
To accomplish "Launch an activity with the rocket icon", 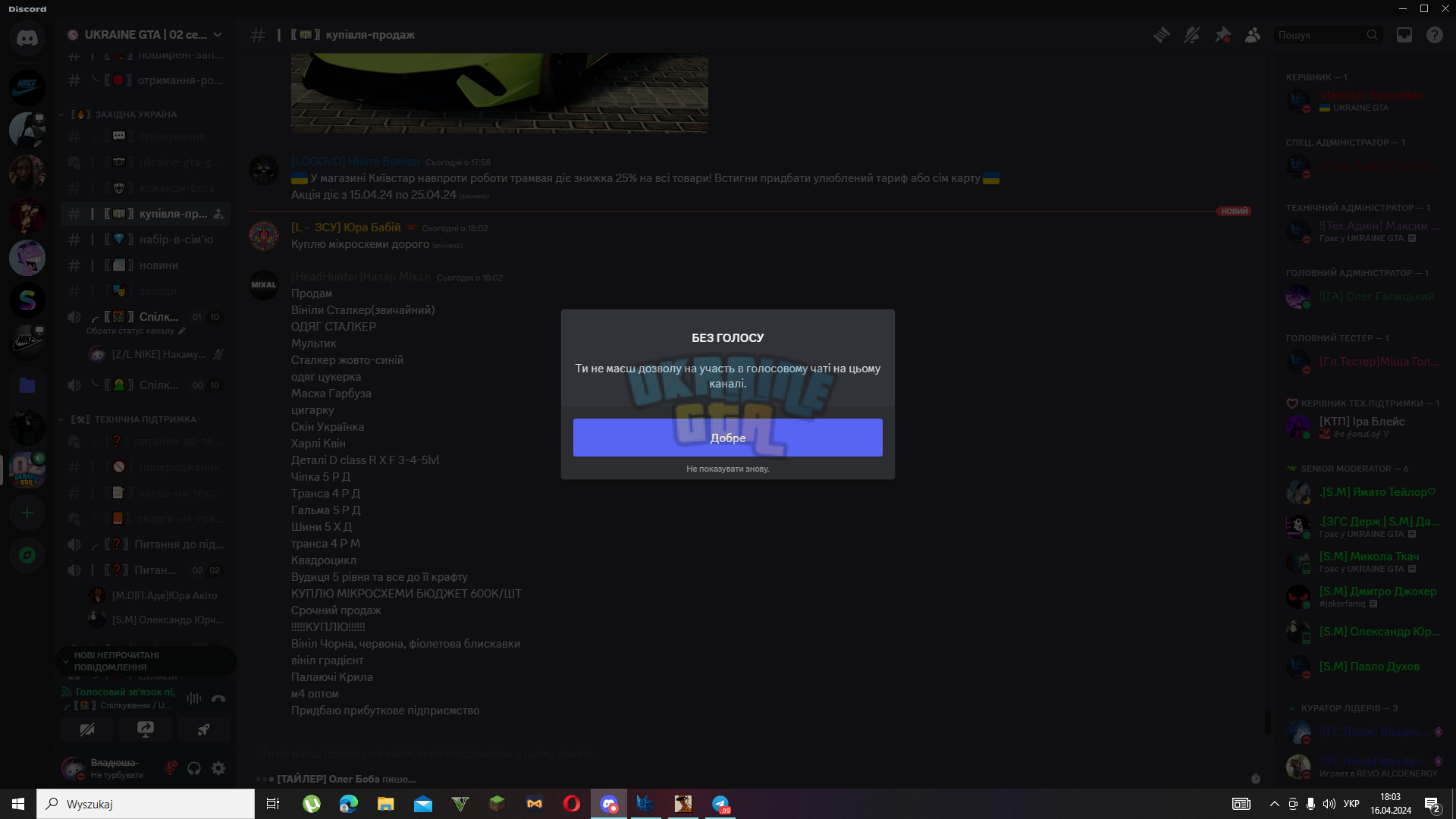I will (x=203, y=730).
